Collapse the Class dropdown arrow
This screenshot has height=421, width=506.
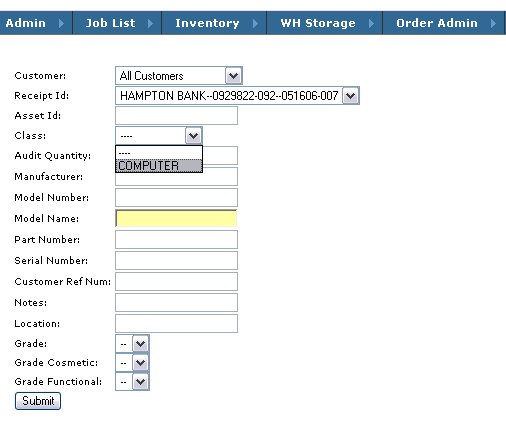[x=193, y=136]
